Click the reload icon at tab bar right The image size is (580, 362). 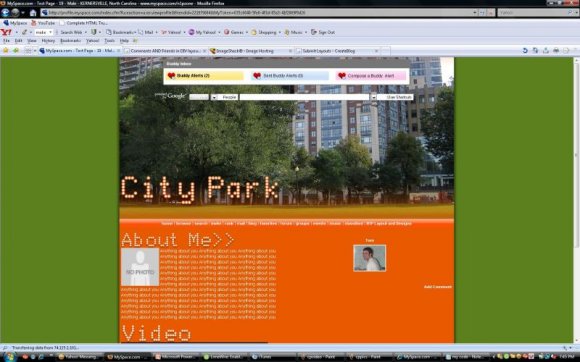[525, 50]
